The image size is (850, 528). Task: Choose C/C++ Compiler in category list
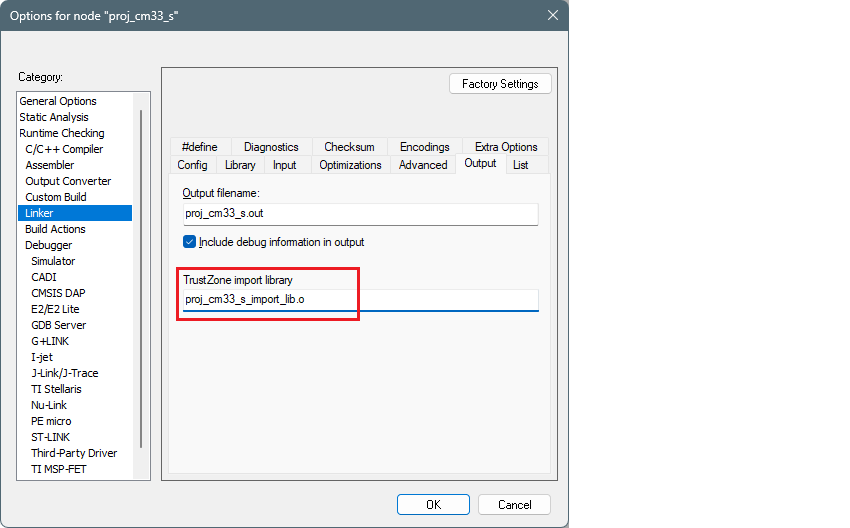tap(64, 149)
